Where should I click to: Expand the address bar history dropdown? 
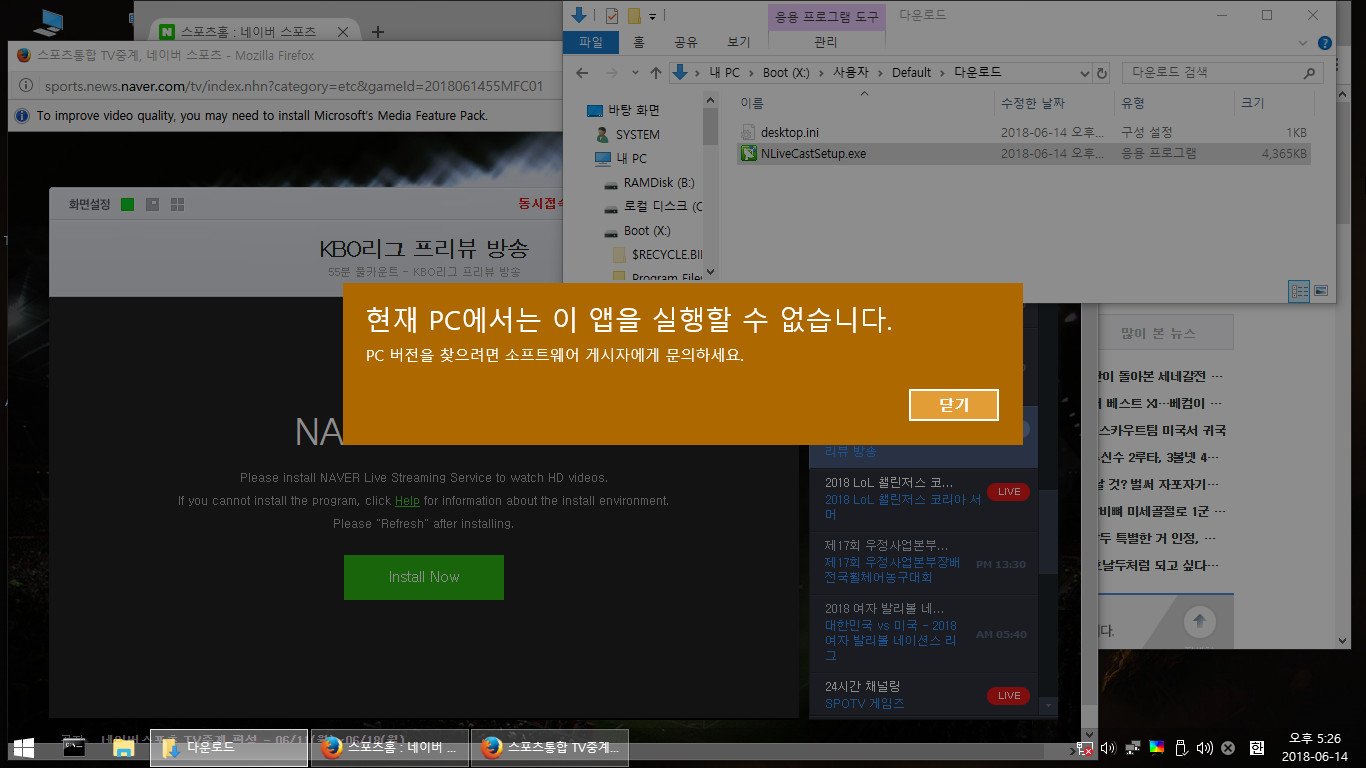click(1085, 73)
